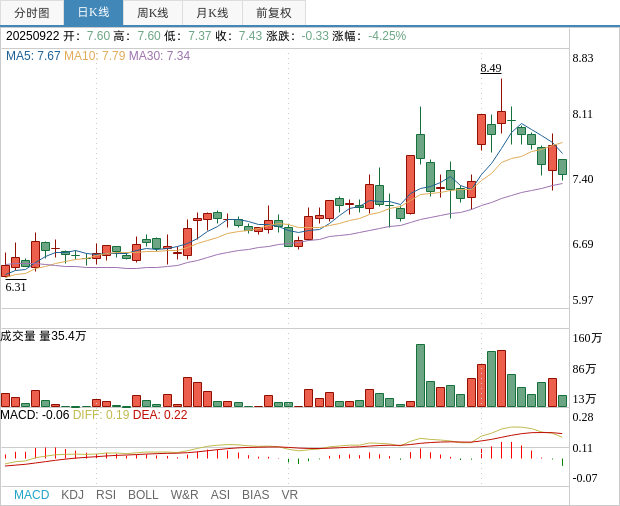Click the 前复权 adjustment tab

(x=274, y=13)
